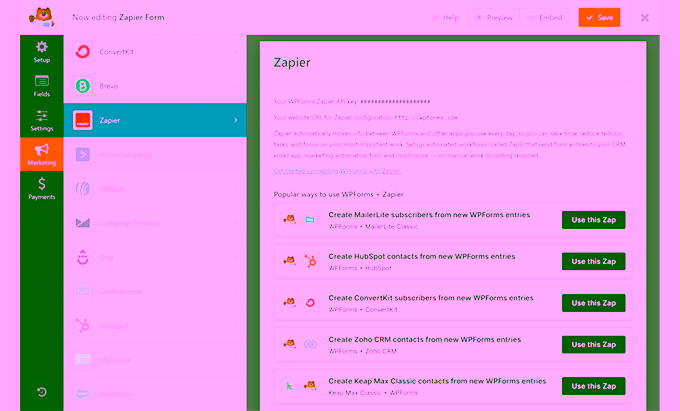680x411 pixels.
Task: Click 'Create MailerLite subscribers from new WPForms entries'
Action: (x=429, y=215)
